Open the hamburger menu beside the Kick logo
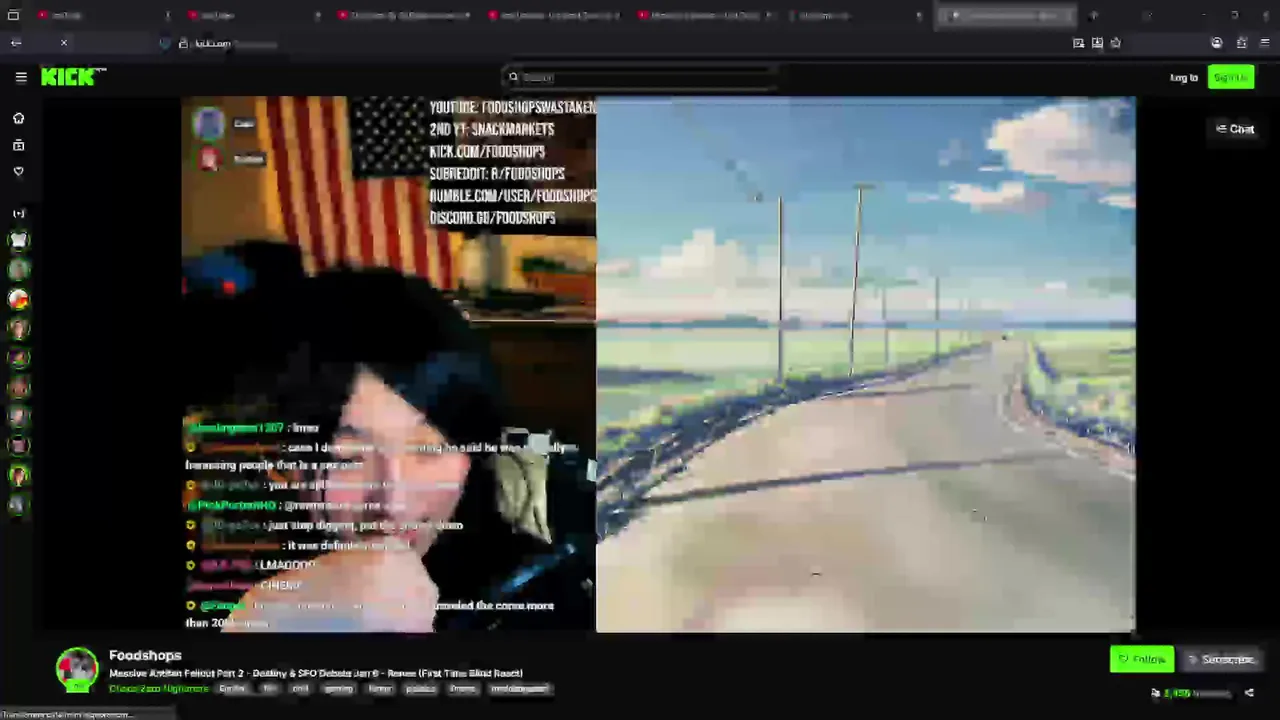The image size is (1280, 720). point(21,77)
